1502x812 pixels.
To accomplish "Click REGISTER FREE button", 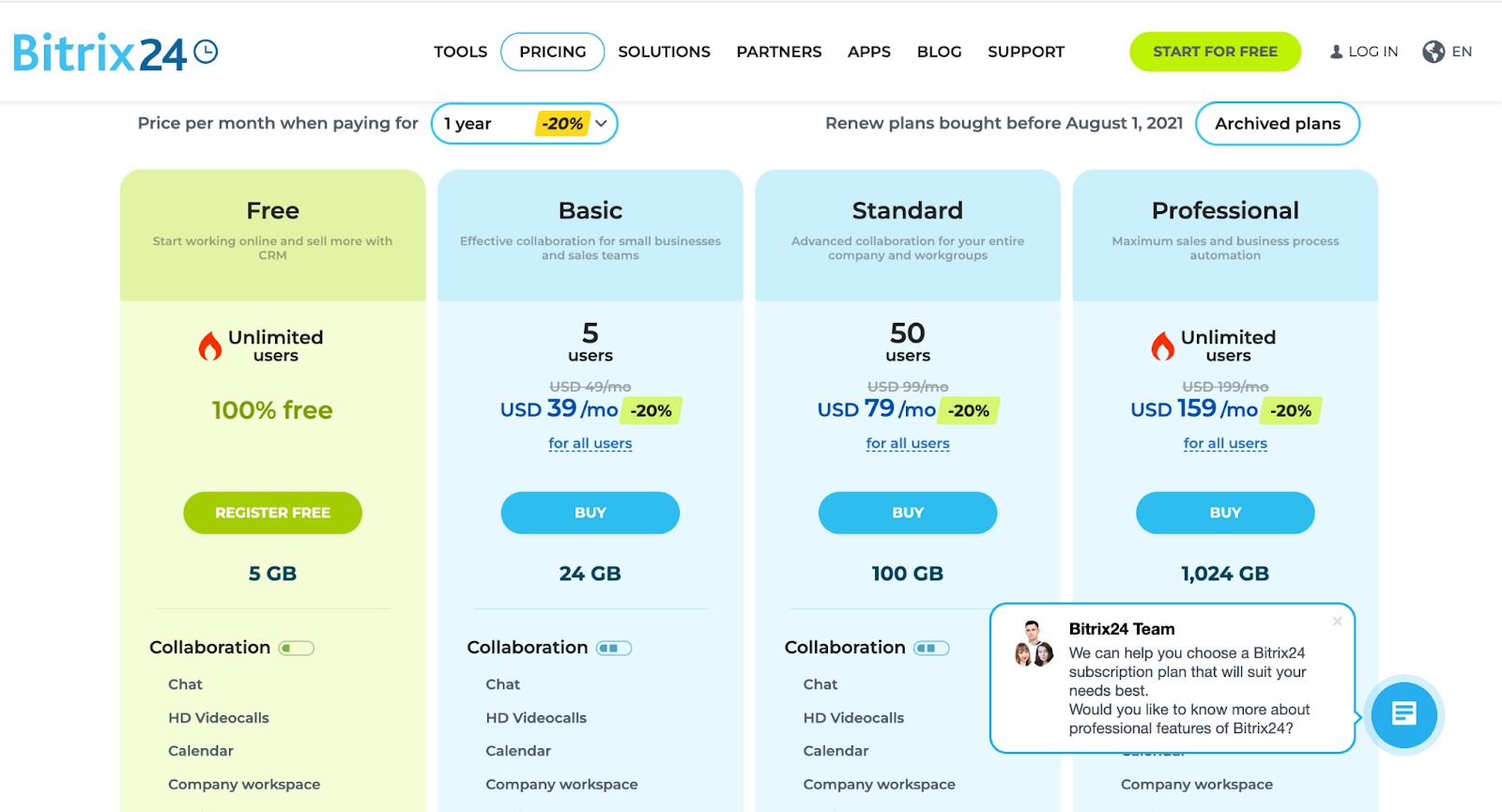I will point(272,513).
